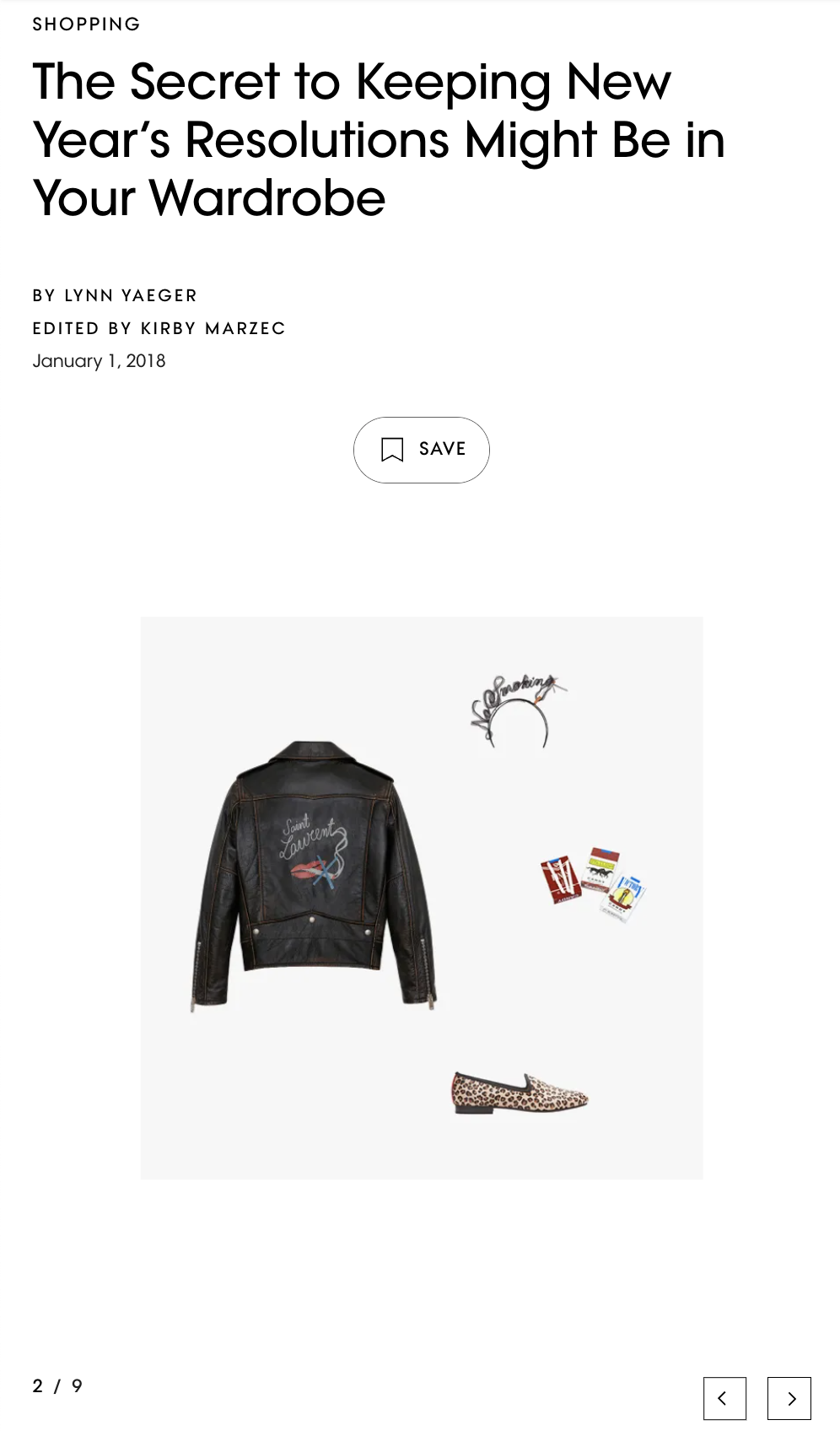This screenshot has width=840, height=1431.
Task: Click the January 1, 2018 publish date
Action: [x=99, y=361]
